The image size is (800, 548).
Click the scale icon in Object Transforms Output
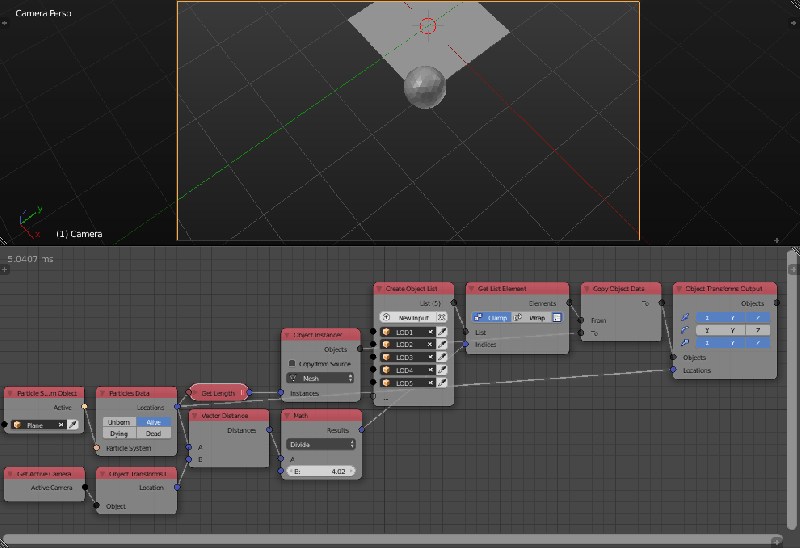pyautogui.click(x=685, y=343)
